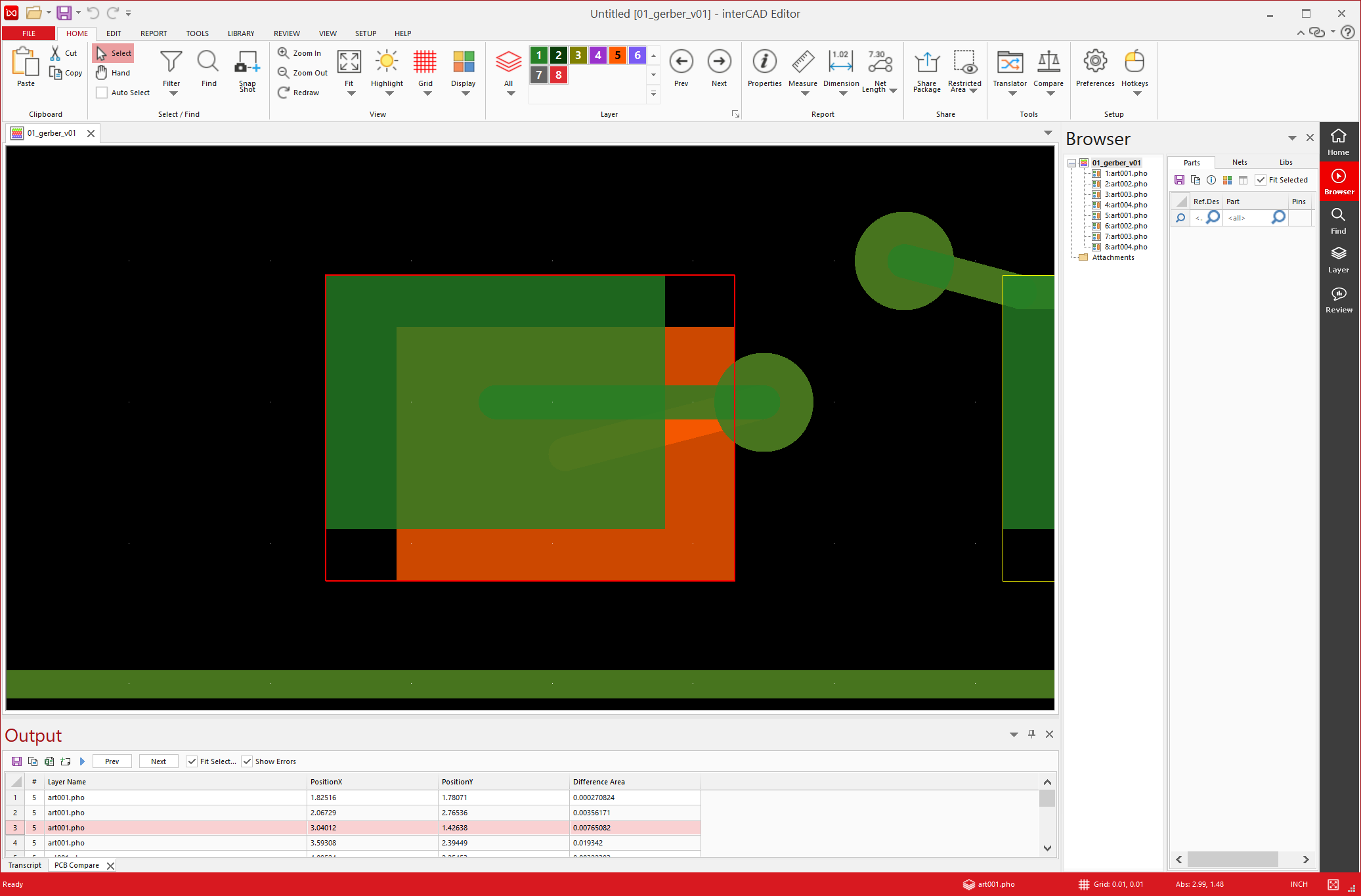Open Review panel in right sidebar
This screenshot has height=896, width=1361.
pyautogui.click(x=1338, y=299)
